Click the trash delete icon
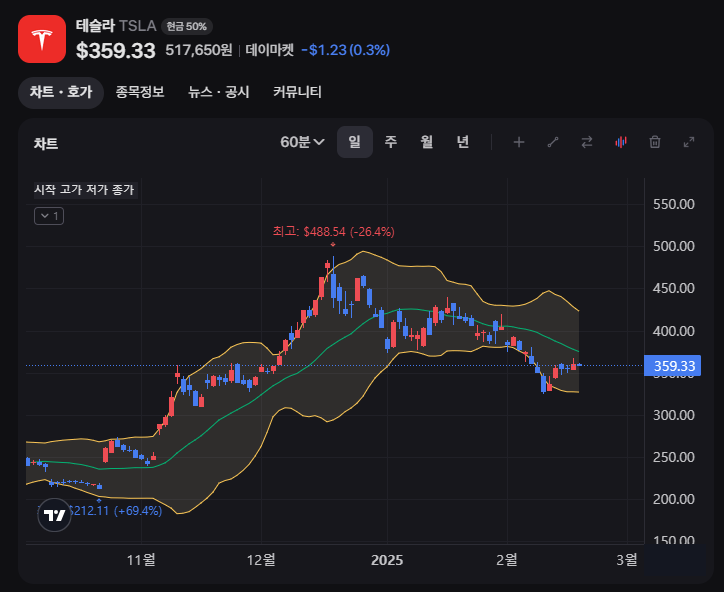This screenshot has width=724, height=592. [655, 142]
